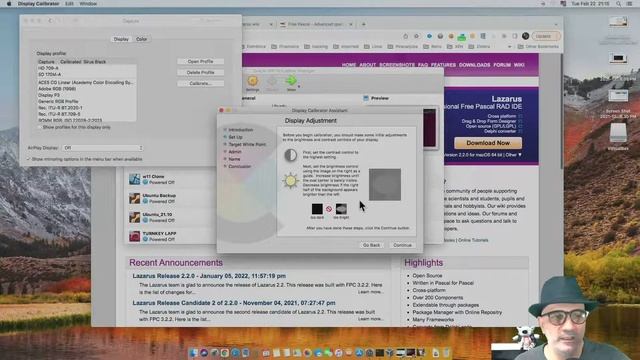Open the dropdown arrow beside Start button

coord(299,86)
